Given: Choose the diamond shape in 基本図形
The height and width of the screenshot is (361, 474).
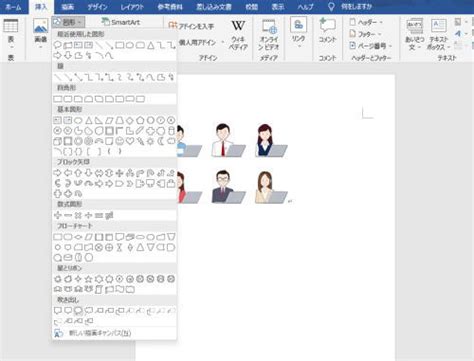Looking at the screenshot, I should click(130, 120).
